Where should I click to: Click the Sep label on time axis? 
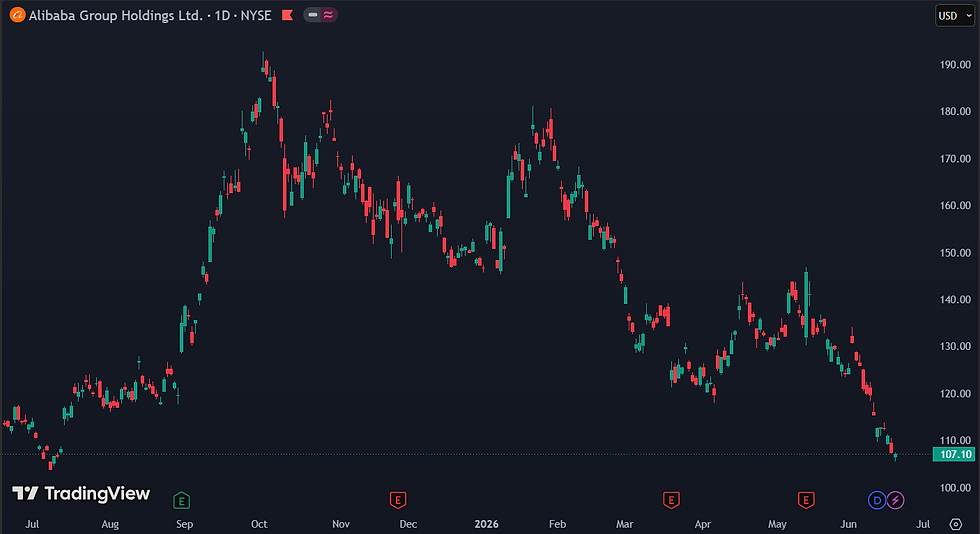(184, 524)
